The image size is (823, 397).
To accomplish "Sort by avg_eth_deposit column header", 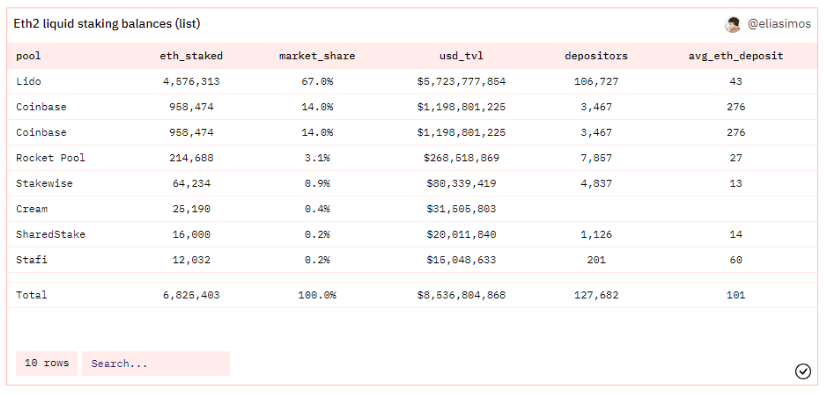I will pyautogui.click(x=736, y=56).
